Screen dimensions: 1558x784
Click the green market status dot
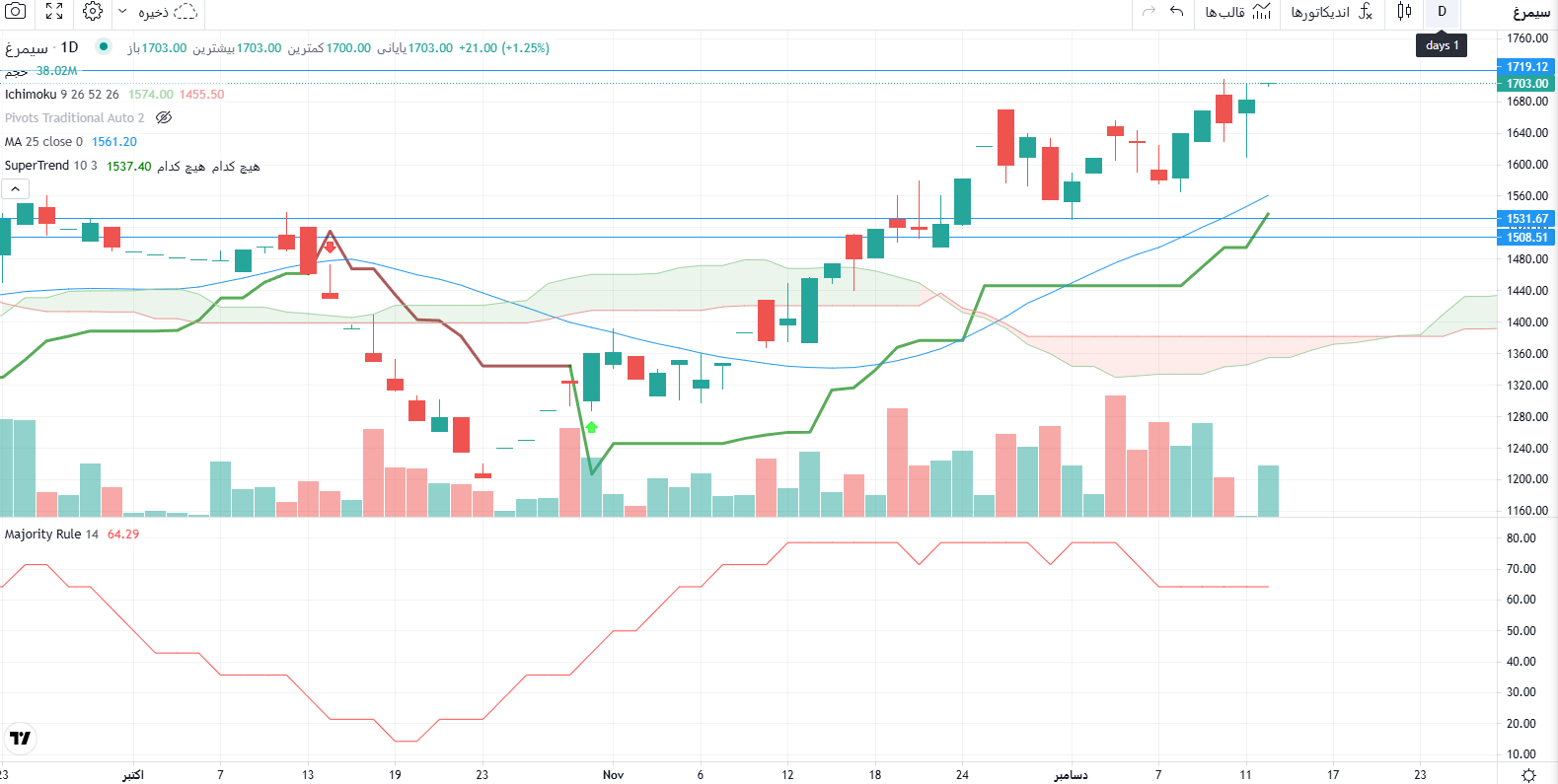[x=103, y=46]
